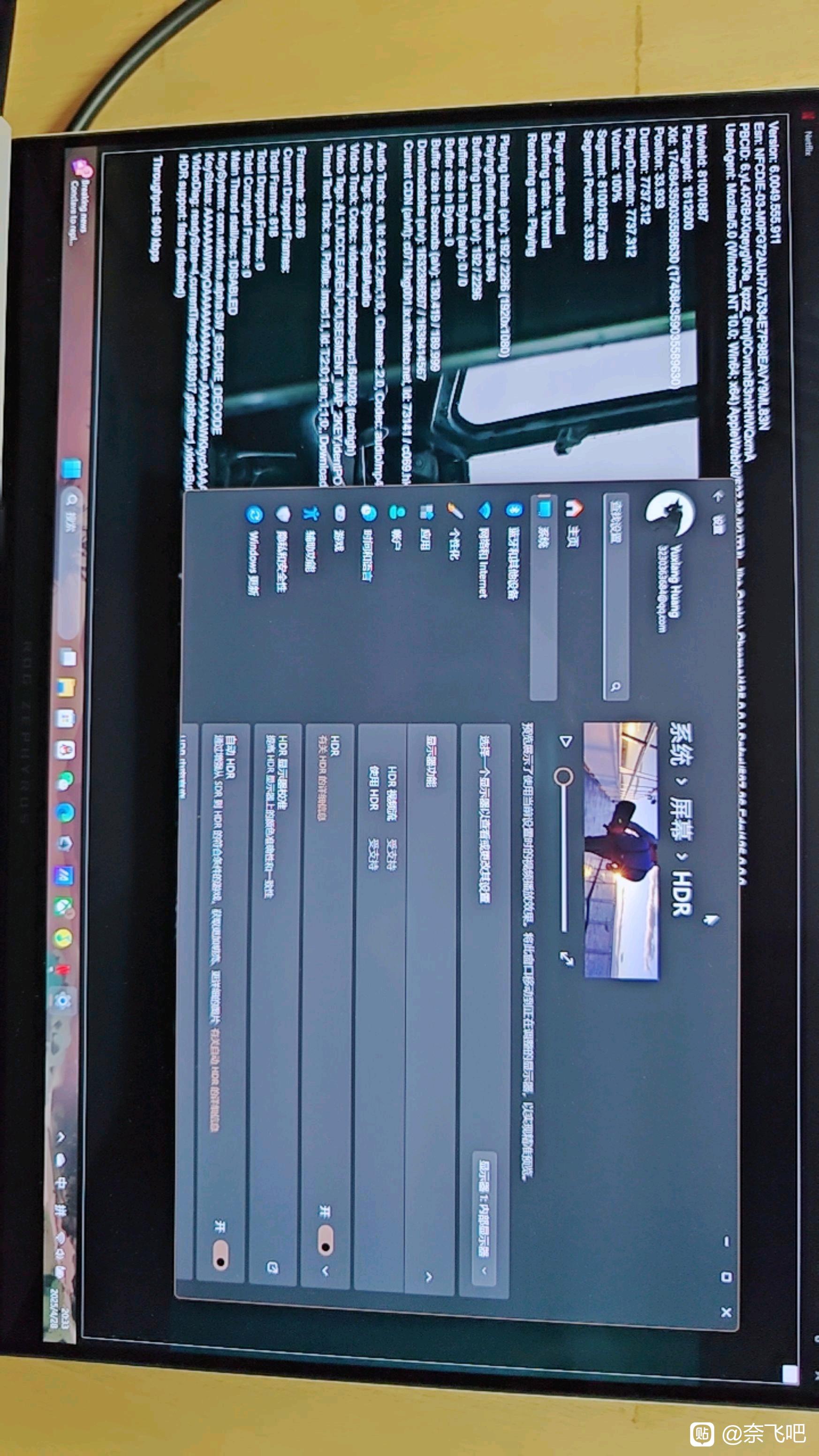Open 应用 apps settings

pos(425,527)
